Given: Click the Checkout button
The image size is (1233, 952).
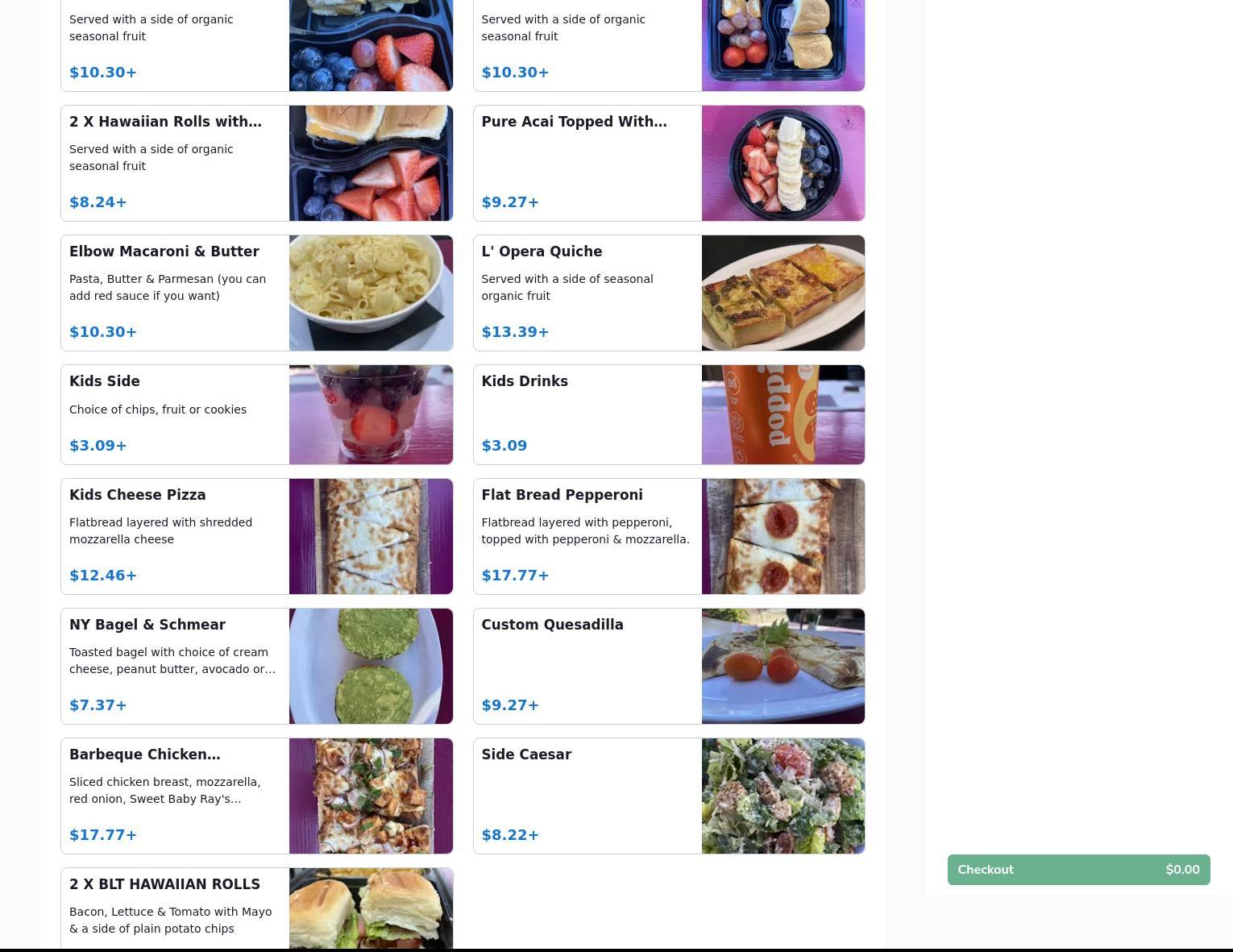Looking at the screenshot, I should pos(1078,870).
